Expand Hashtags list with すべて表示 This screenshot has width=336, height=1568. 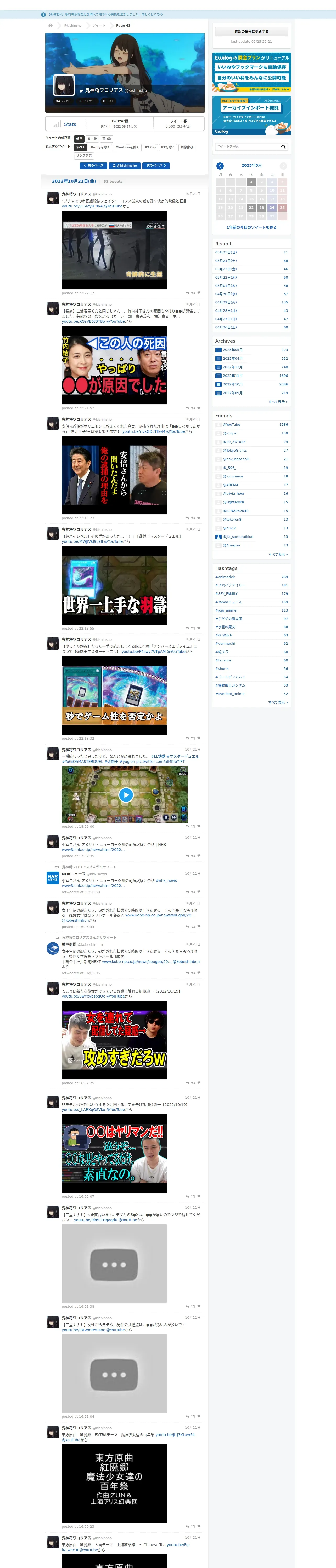(x=278, y=702)
